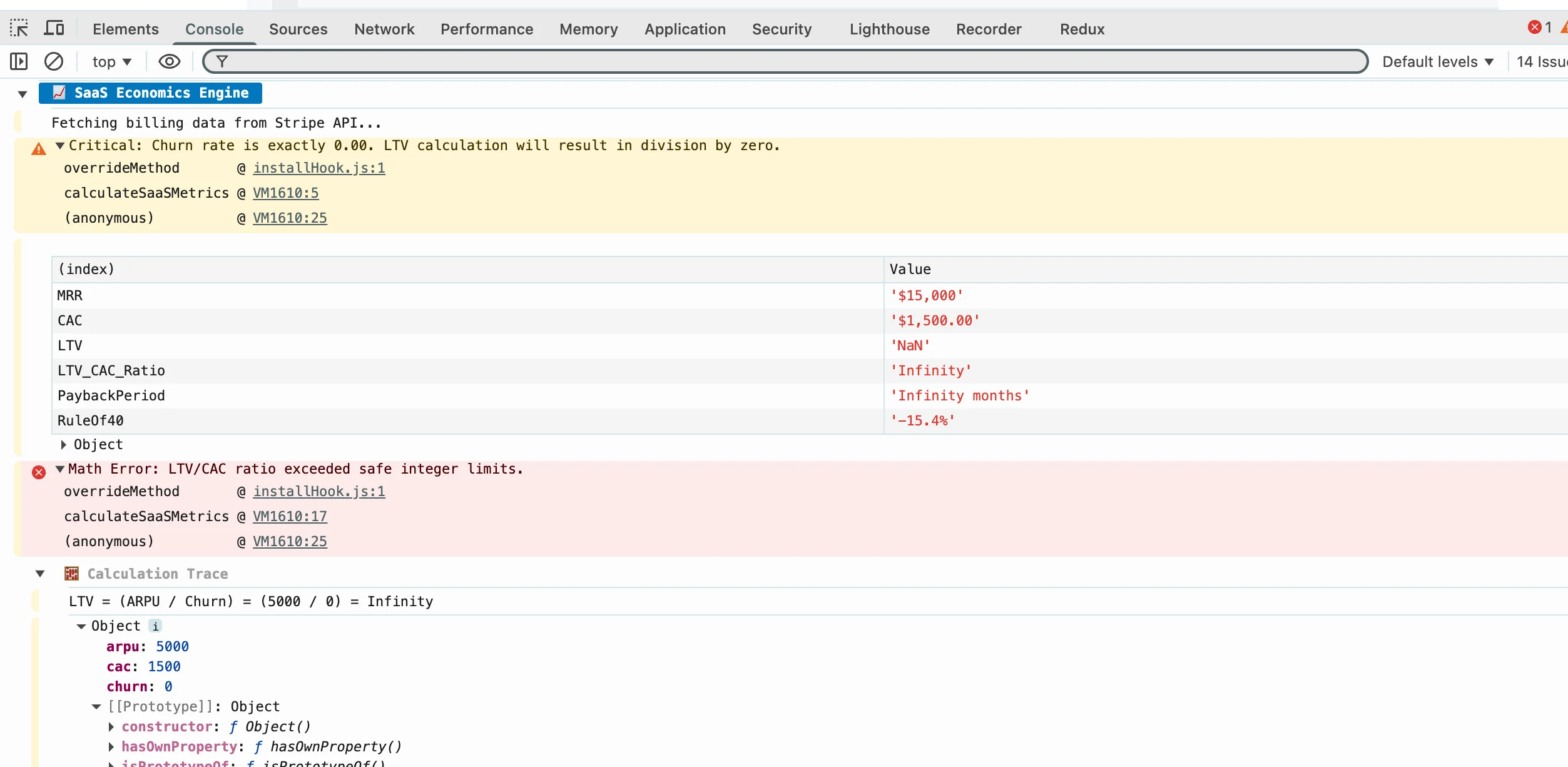1568x767 pixels.
Task: Click the LTV = (ARPU / Churn) log line
Action: pyautogui.click(x=251, y=602)
